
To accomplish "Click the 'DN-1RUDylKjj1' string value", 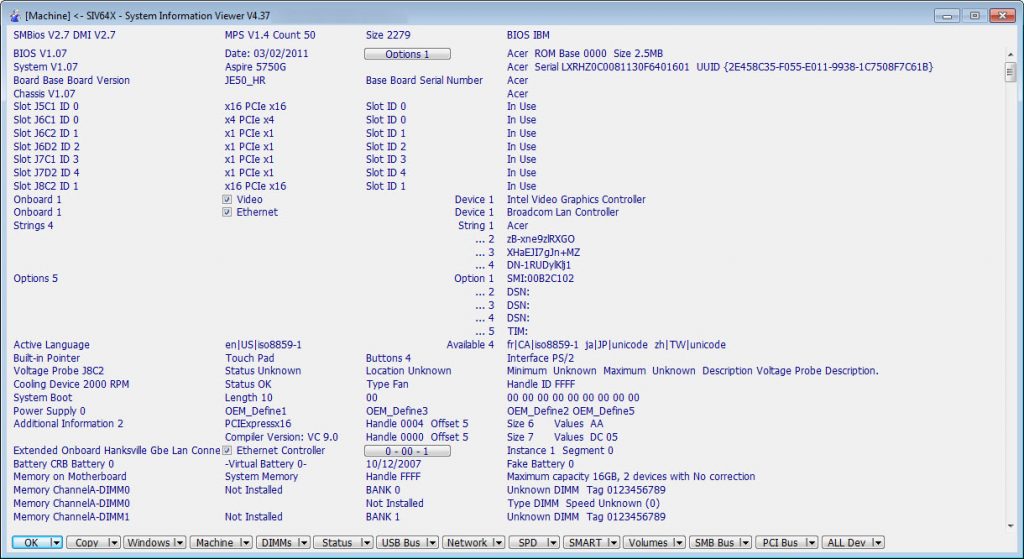I will coord(539,266).
